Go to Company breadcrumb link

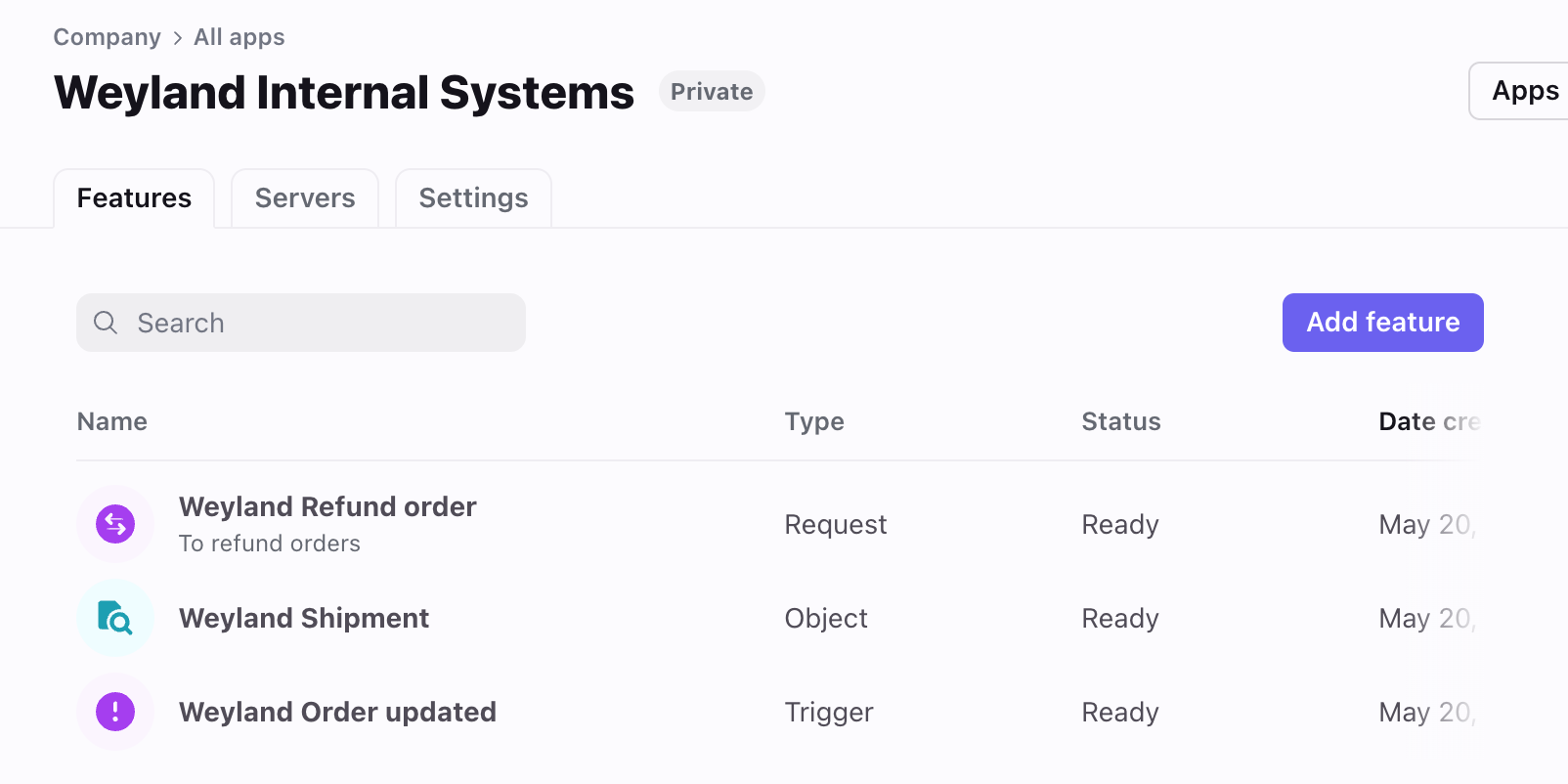tap(107, 37)
